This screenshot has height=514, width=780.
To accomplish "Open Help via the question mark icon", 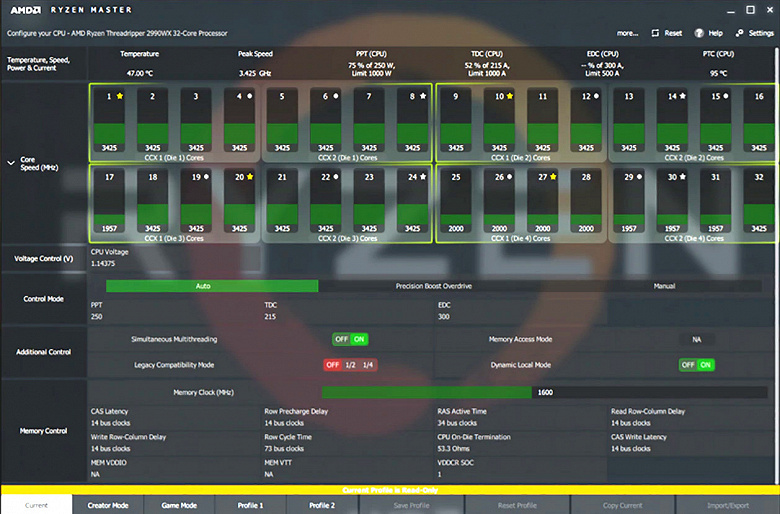I will (x=699, y=33).
